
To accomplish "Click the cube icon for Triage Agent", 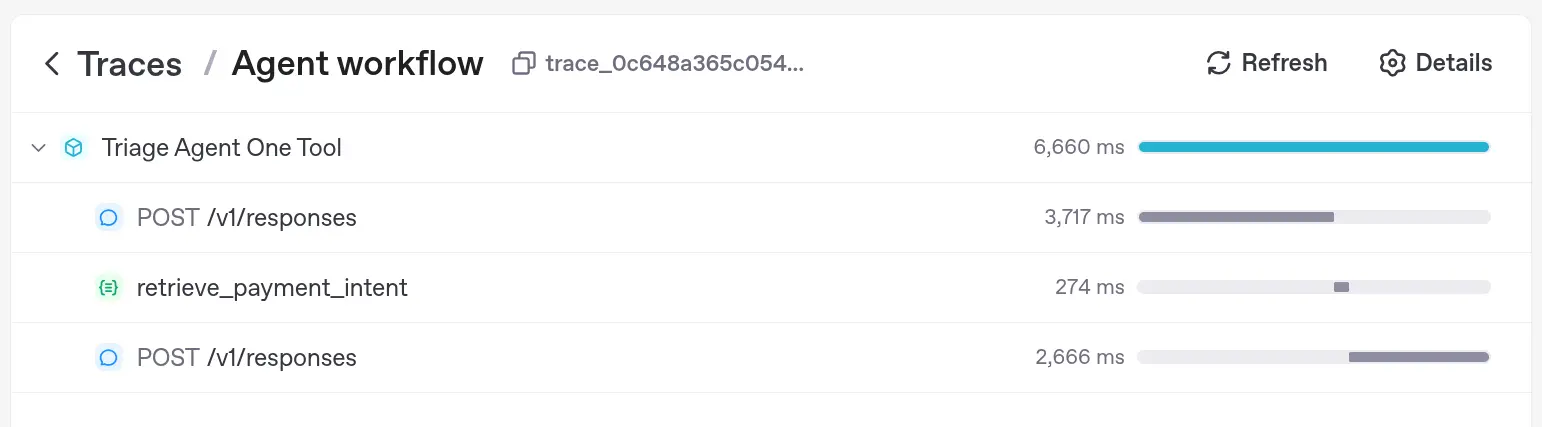I will tap(73, 148).
